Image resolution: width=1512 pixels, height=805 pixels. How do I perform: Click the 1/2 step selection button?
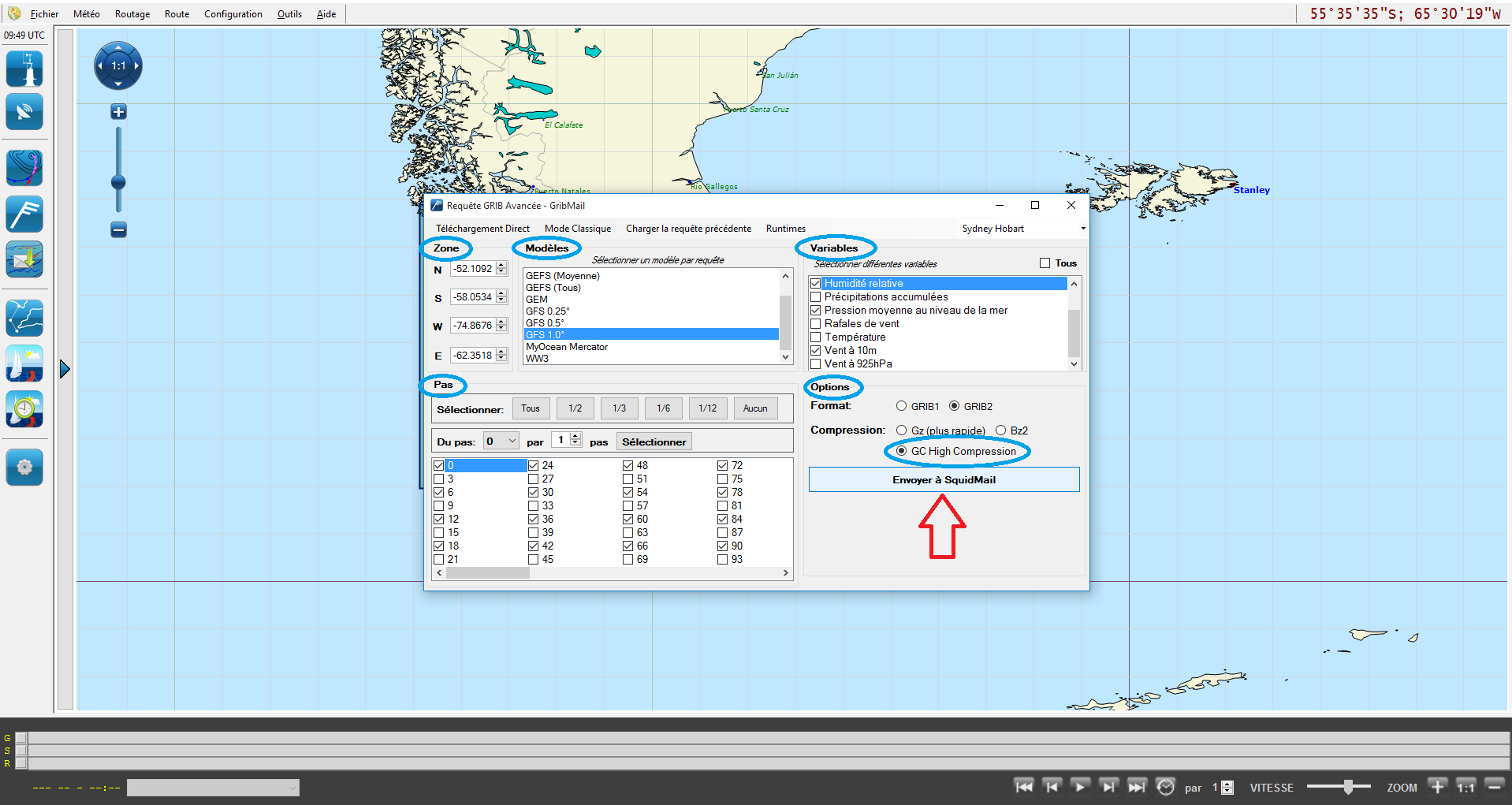(575, 408)
